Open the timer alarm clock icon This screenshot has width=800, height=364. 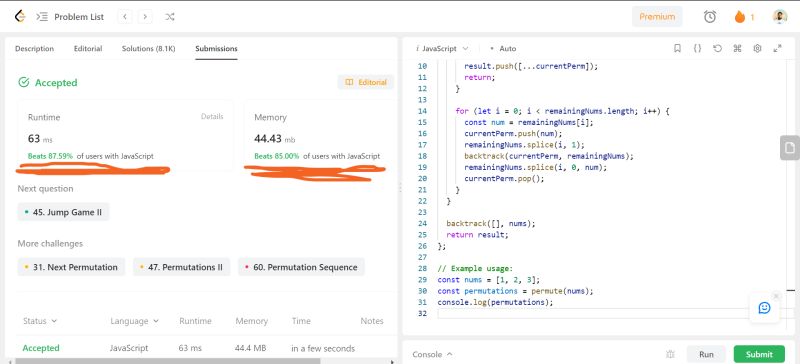[710, 17]
